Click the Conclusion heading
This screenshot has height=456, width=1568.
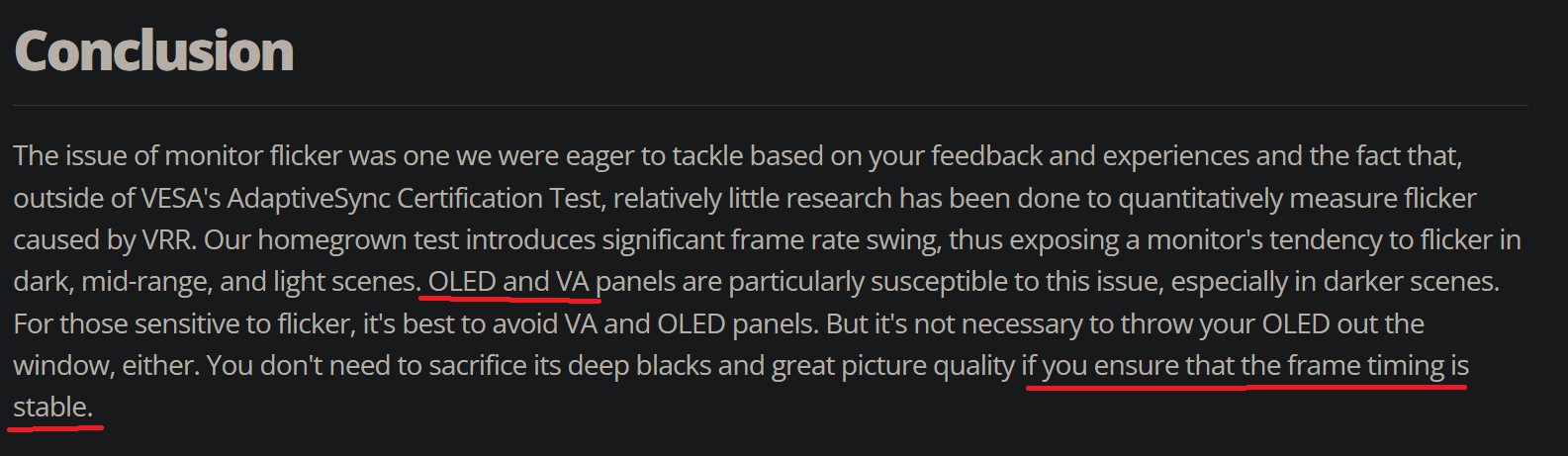(154, 50)
